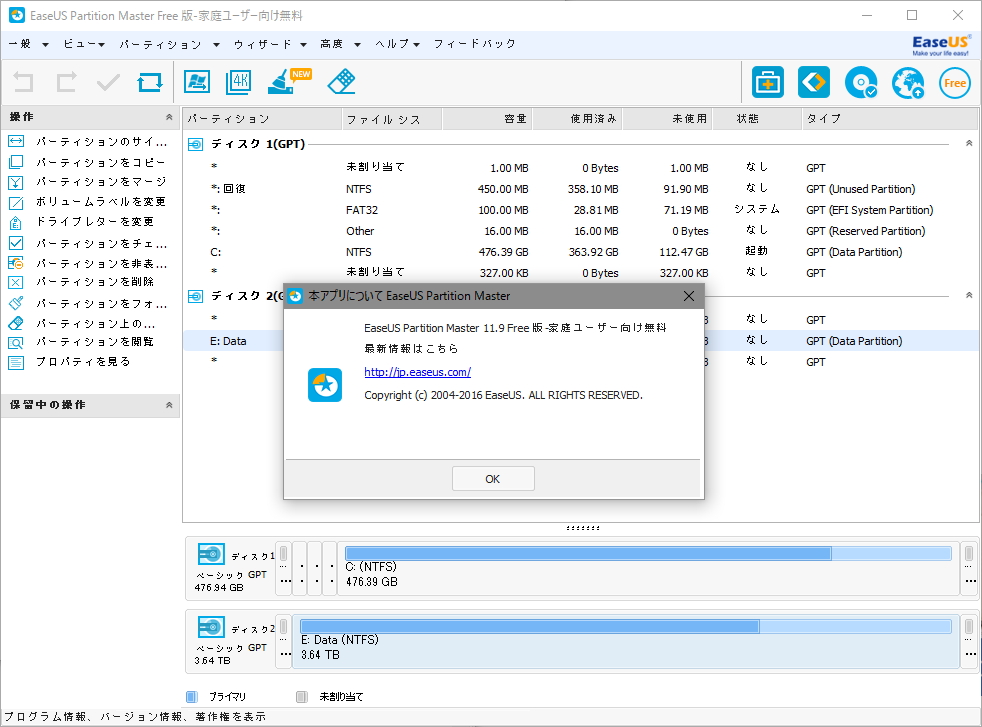Collapse the ディスク 1(GPT) partition list
The image size is (982, 727).
tap(966, 142)
